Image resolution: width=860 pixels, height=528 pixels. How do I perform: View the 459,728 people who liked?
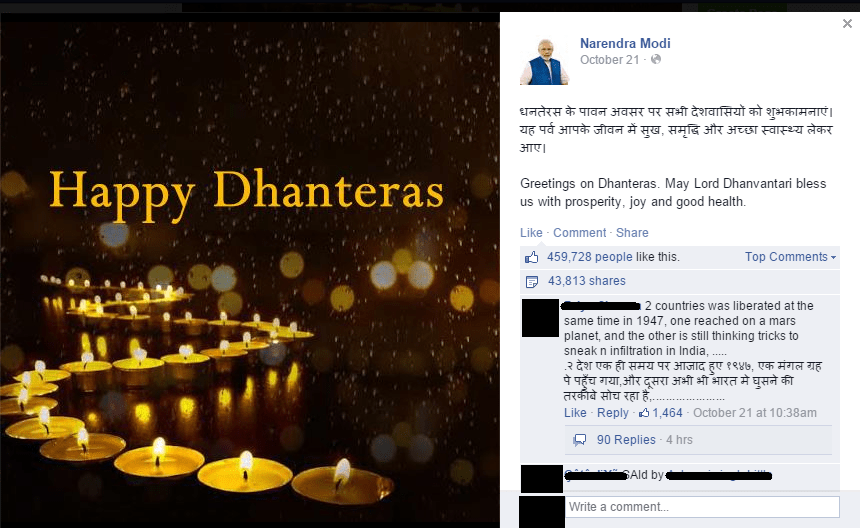589,257
